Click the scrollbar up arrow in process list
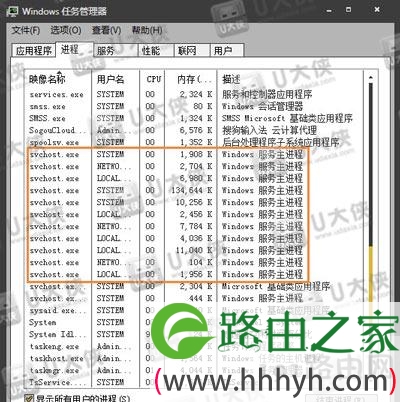The height and width of the screenshot is (402, 400). [370, 78]
